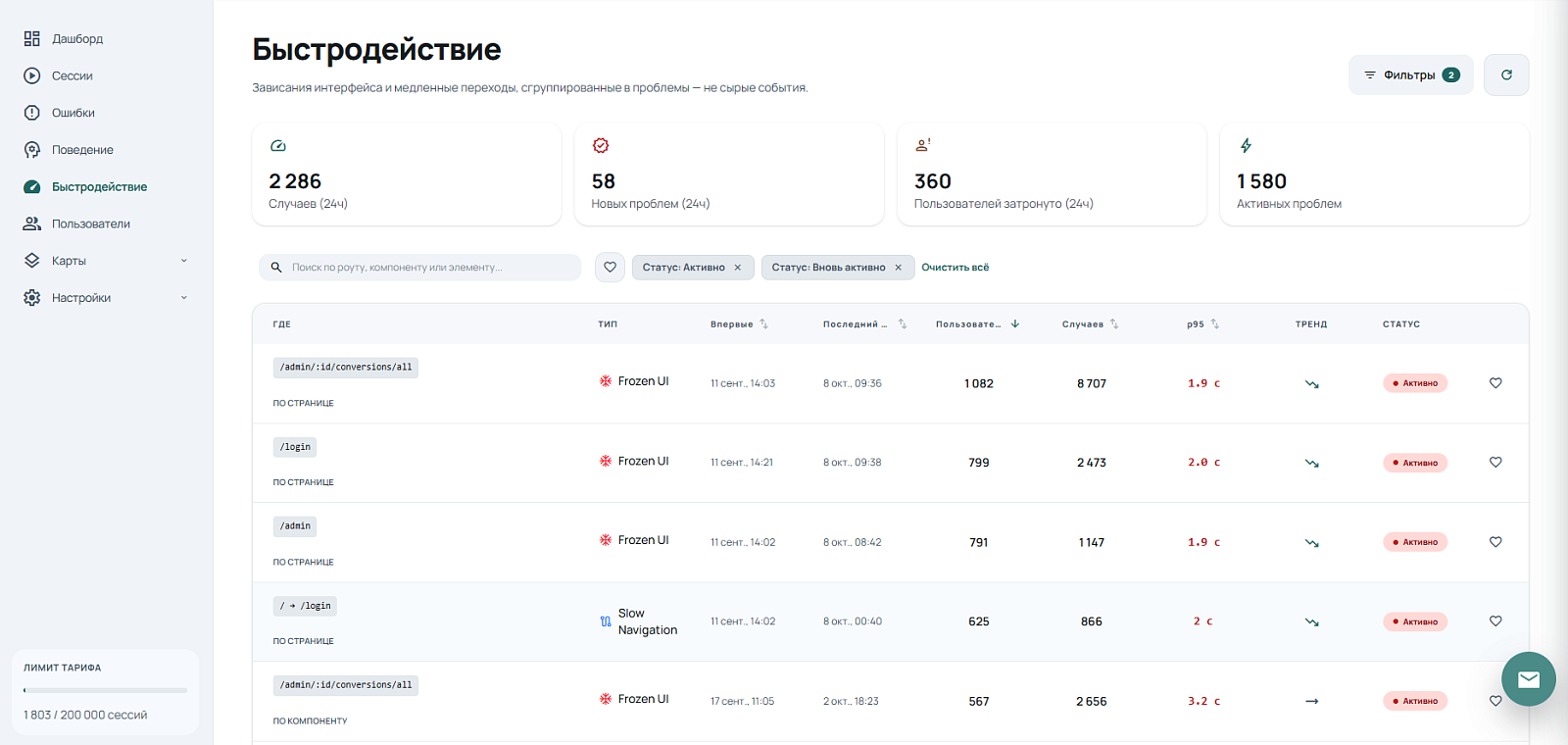Viewport: 1568px width, 745px height.
Task: Click the speedometer icon on Случаев card
Action: coord(278,146)
